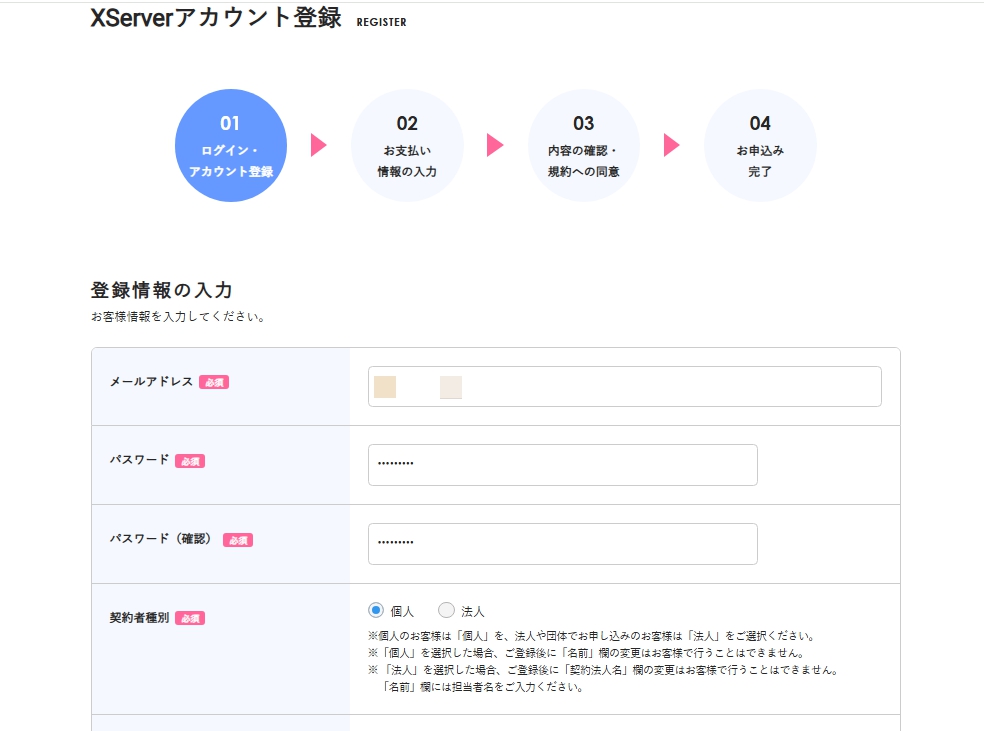Select step 02 お支払い情報の入力 circle
The image size is (984, 731).
point(407,144)
